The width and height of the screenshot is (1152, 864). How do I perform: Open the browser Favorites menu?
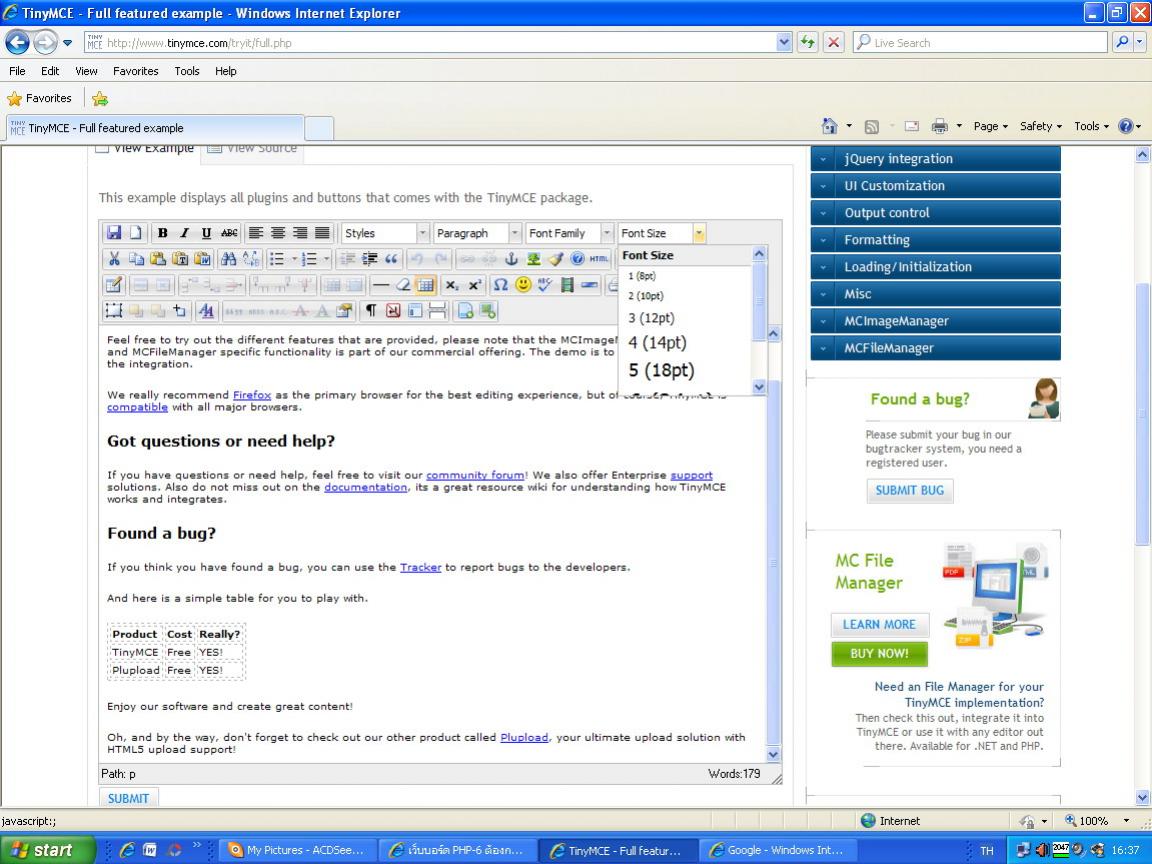click(x=135, y=71)
